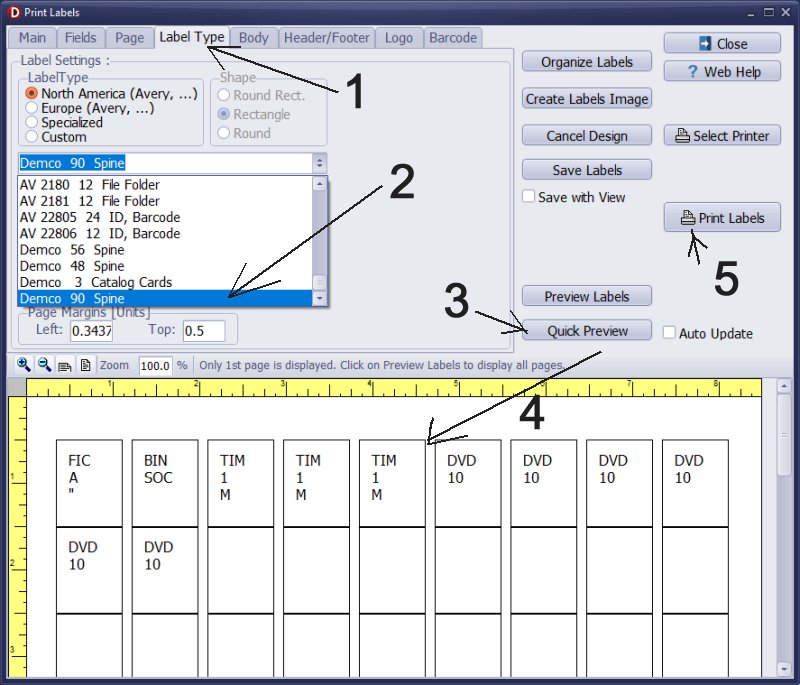Click the fit page width icon
The width and height of the screenshot is (800, 685).
click(x=65, y=365)
